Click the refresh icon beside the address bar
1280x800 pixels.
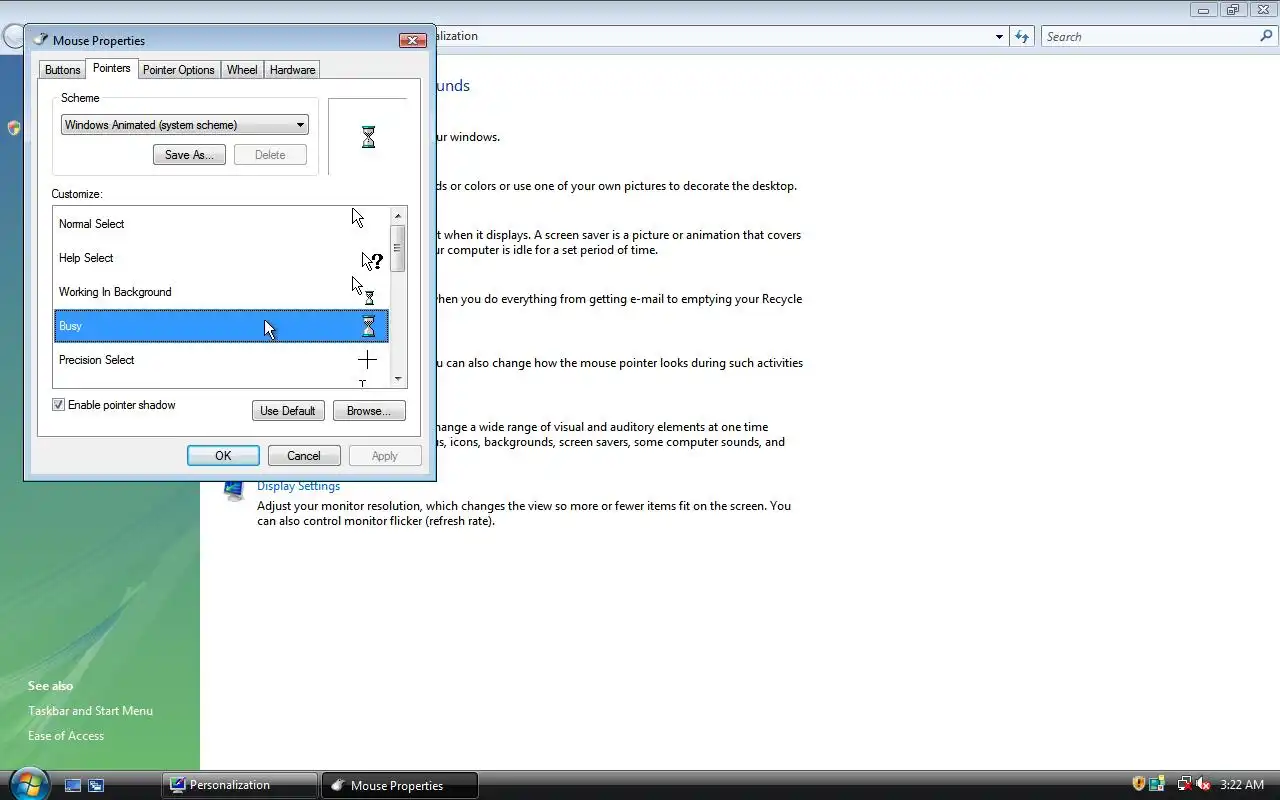[1021, 36]
